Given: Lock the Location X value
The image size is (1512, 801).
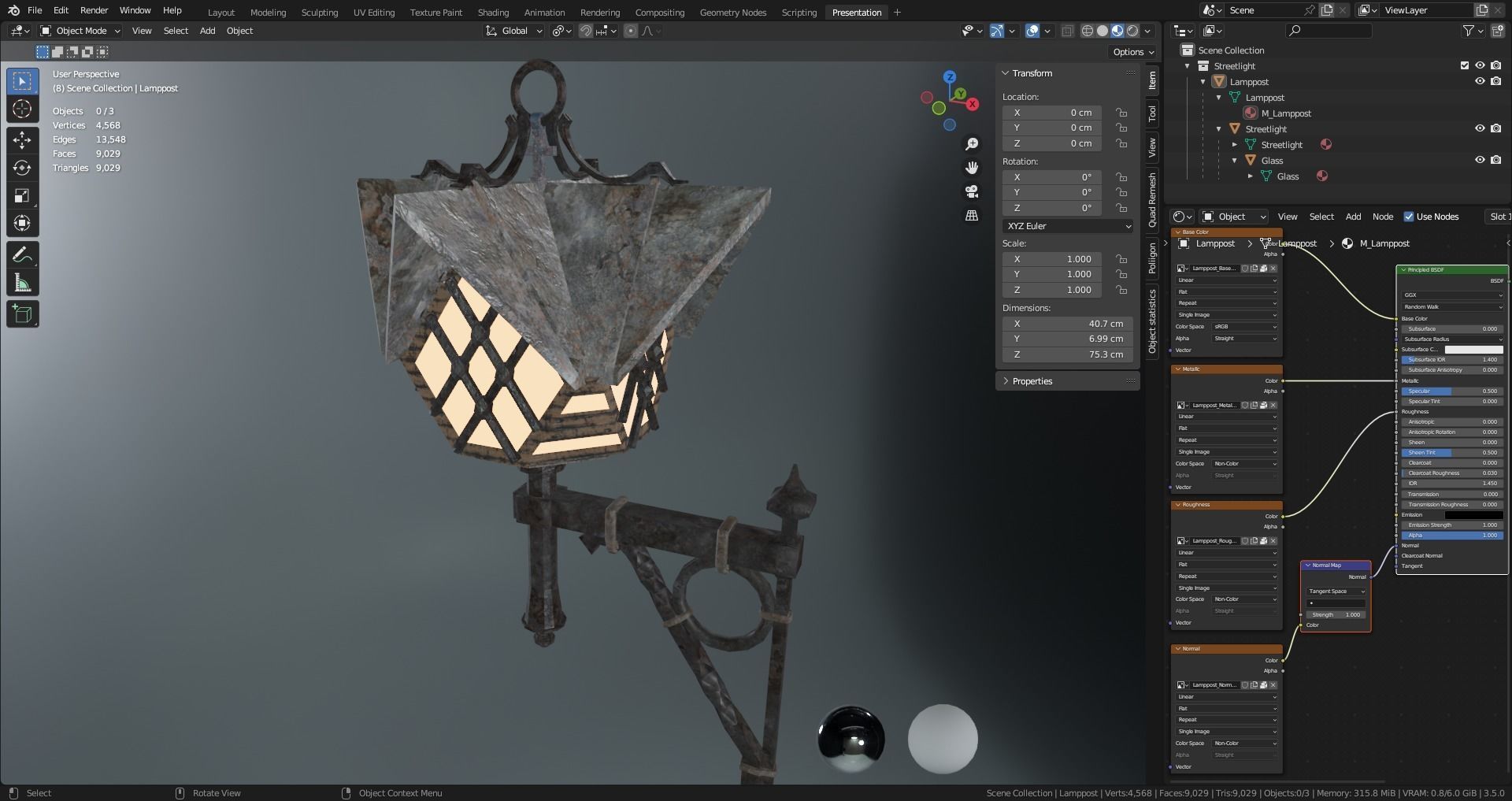Looking at the screenshot, I should point(1121,113).
